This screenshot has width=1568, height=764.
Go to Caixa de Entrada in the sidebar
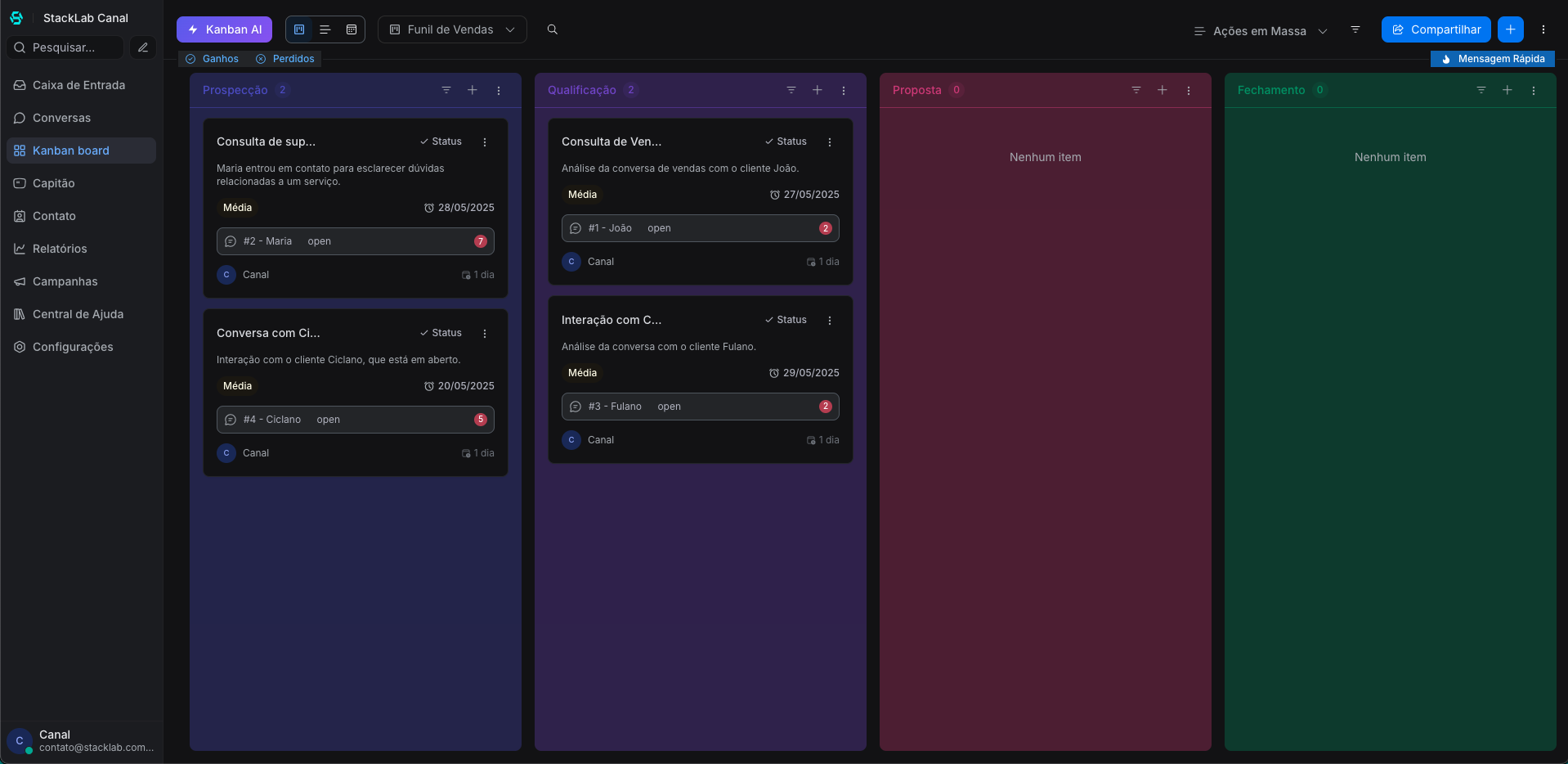tap(78, 85)
